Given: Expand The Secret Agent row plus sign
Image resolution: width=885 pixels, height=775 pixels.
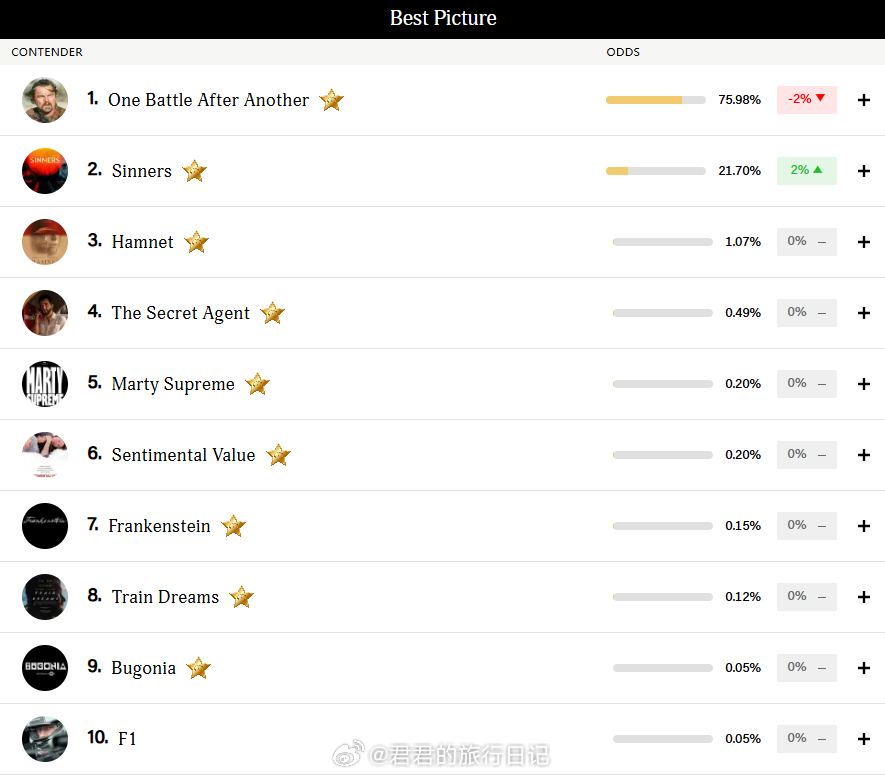Looking at the screenshot, I should pyautogui.click(x=864, y=313).
